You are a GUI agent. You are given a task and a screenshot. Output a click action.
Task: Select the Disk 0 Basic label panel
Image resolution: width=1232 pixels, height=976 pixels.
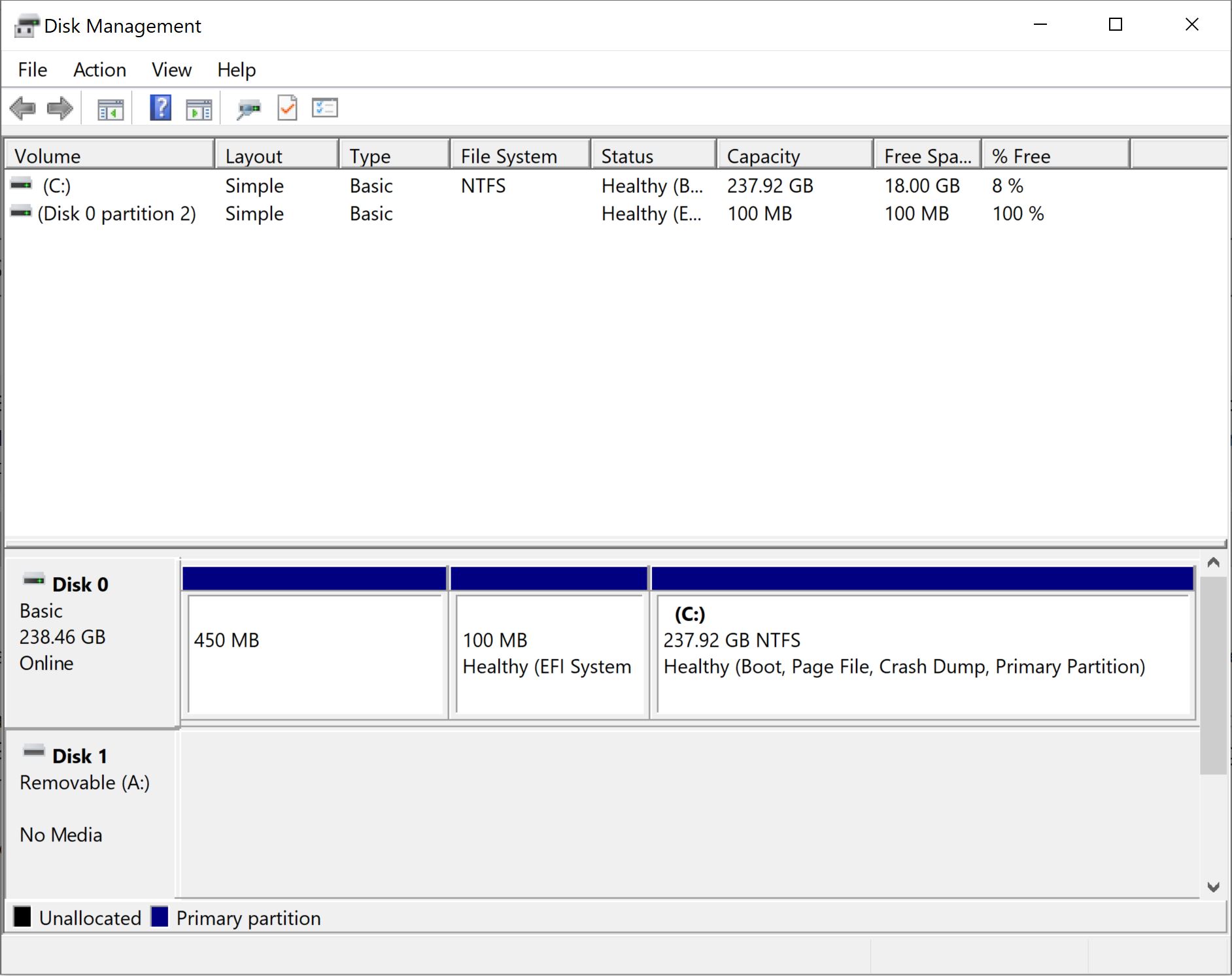pos(92,643)
